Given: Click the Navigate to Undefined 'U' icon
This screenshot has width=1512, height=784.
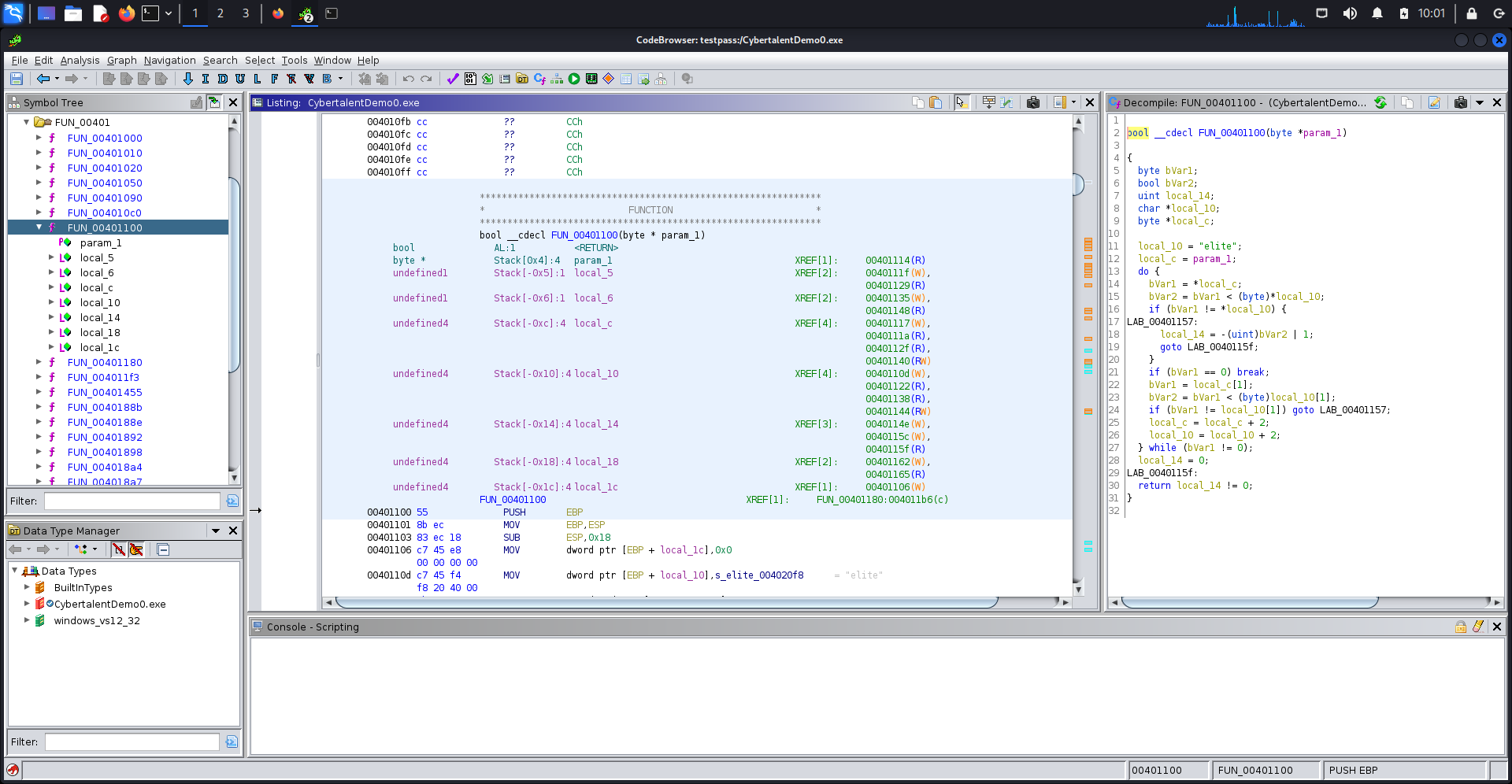Looking at the screenshot, I should [240, 79].
